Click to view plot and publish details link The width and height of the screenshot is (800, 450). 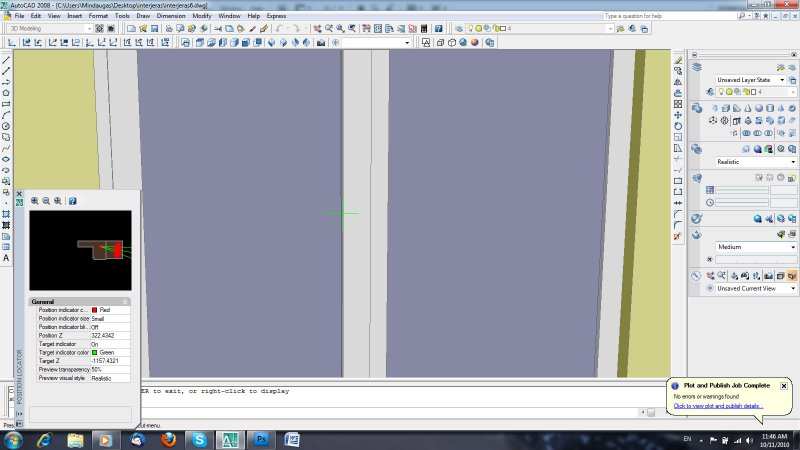click(x=718, y=406)
